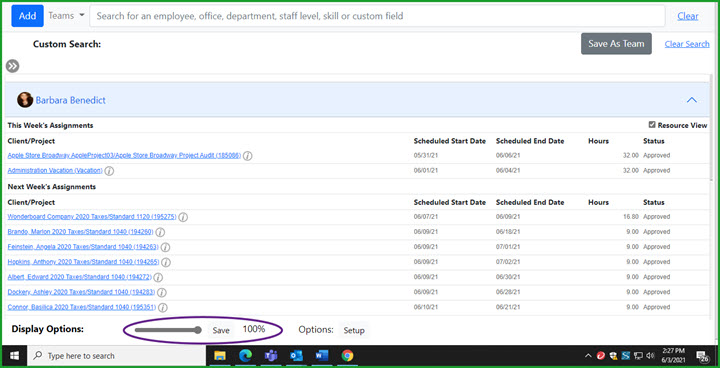Open the Teams dropdown
The height and width of the screenshot is (368, 720).
(67, 16)
